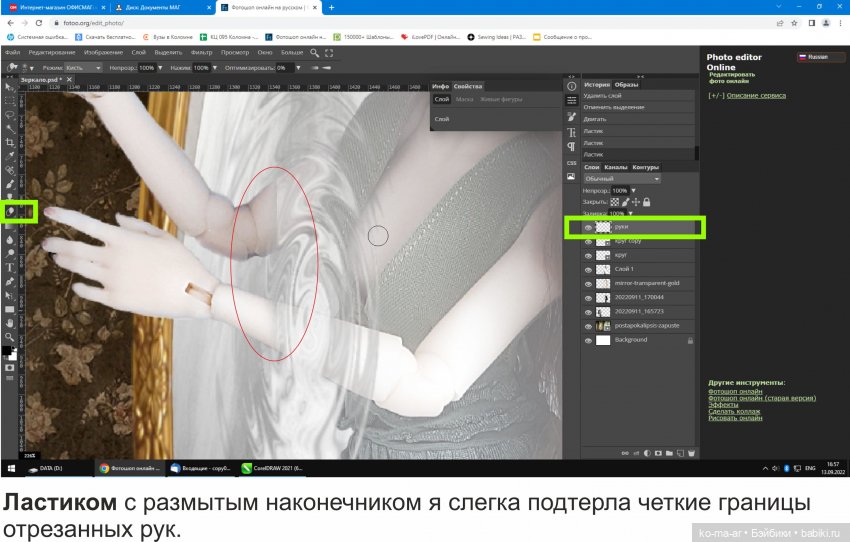The height and width of the screenshot is (542, 850).
Task: Hide the руки layer
Action: pyautogui.click(x=588, y=228)
